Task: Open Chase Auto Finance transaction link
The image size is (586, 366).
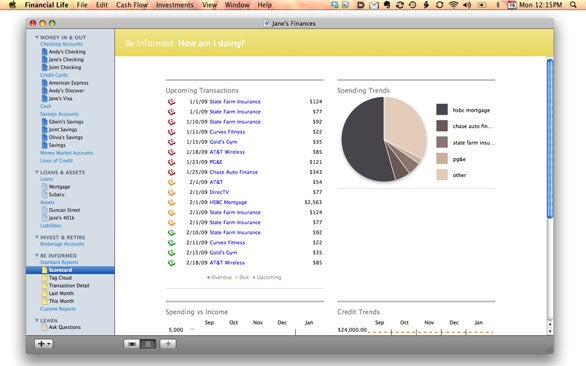Action: click(x=234, y=172)
